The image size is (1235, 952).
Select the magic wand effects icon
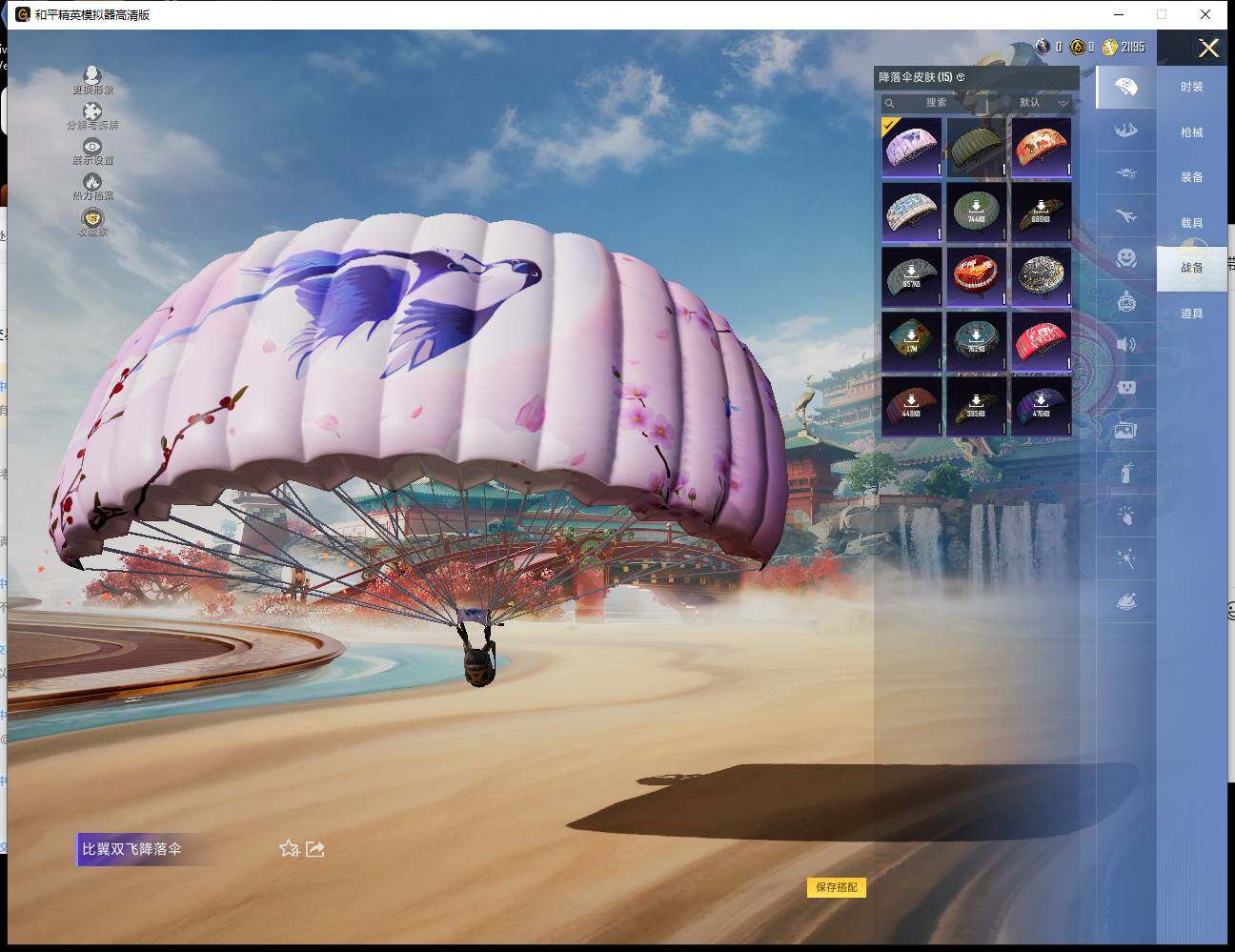[1125, 558]
